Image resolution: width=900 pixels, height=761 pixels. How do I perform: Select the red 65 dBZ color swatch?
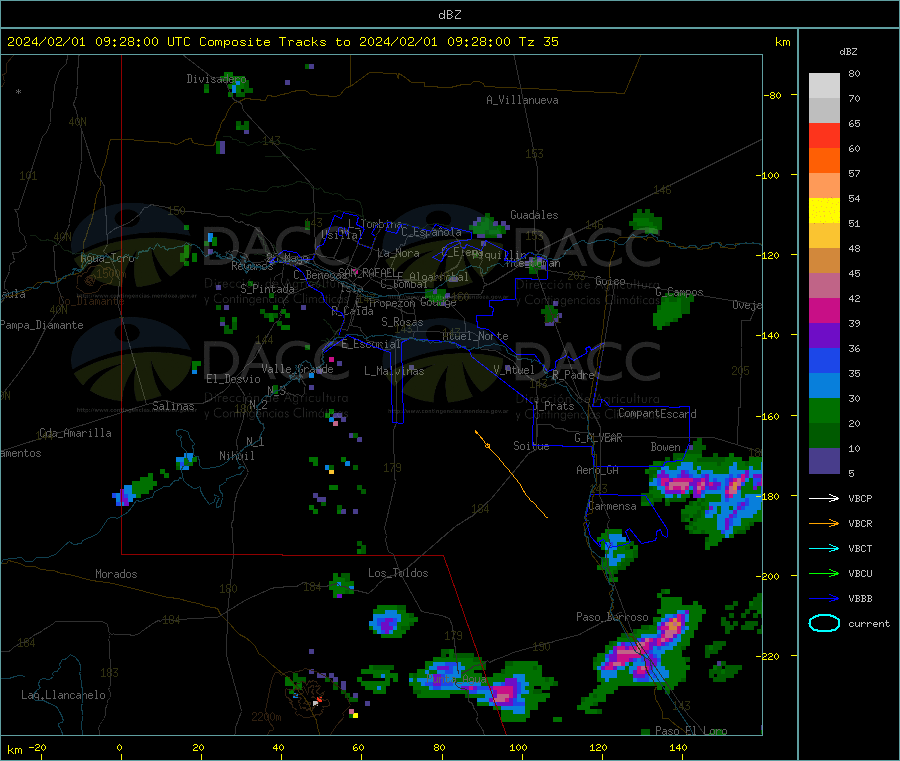coord(824,135)
